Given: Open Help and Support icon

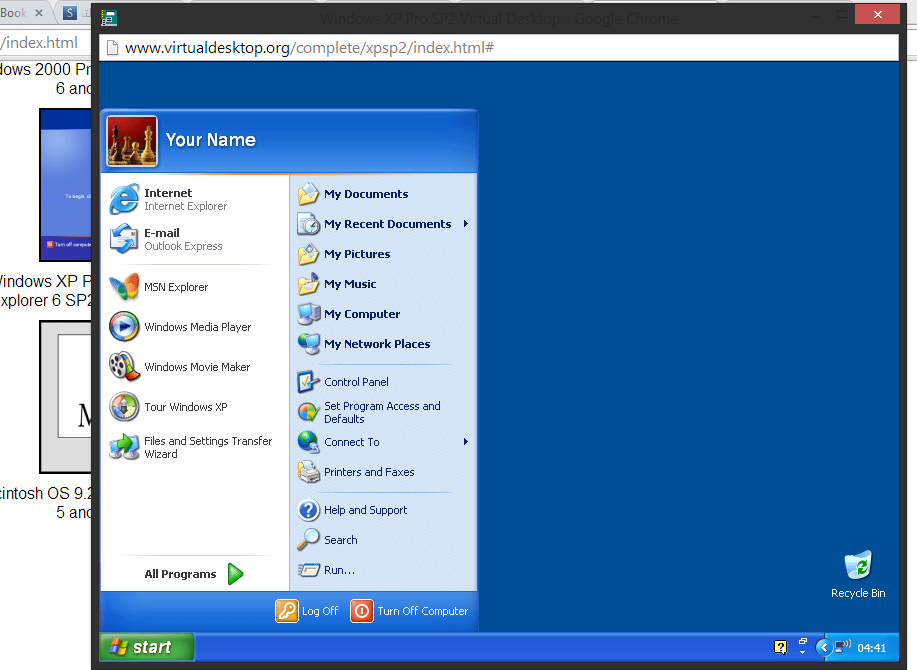Looking at the screenshot, I should 309,510.
